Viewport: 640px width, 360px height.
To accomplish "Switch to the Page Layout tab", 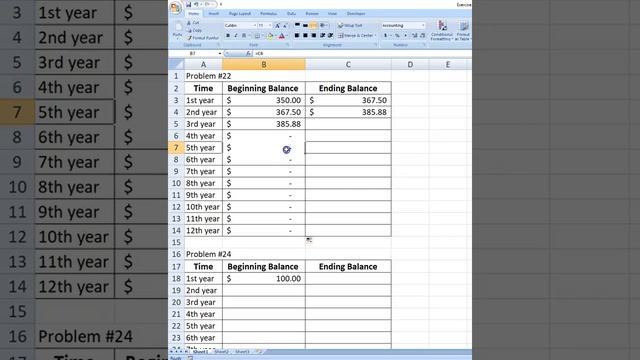I will point(240,13).
